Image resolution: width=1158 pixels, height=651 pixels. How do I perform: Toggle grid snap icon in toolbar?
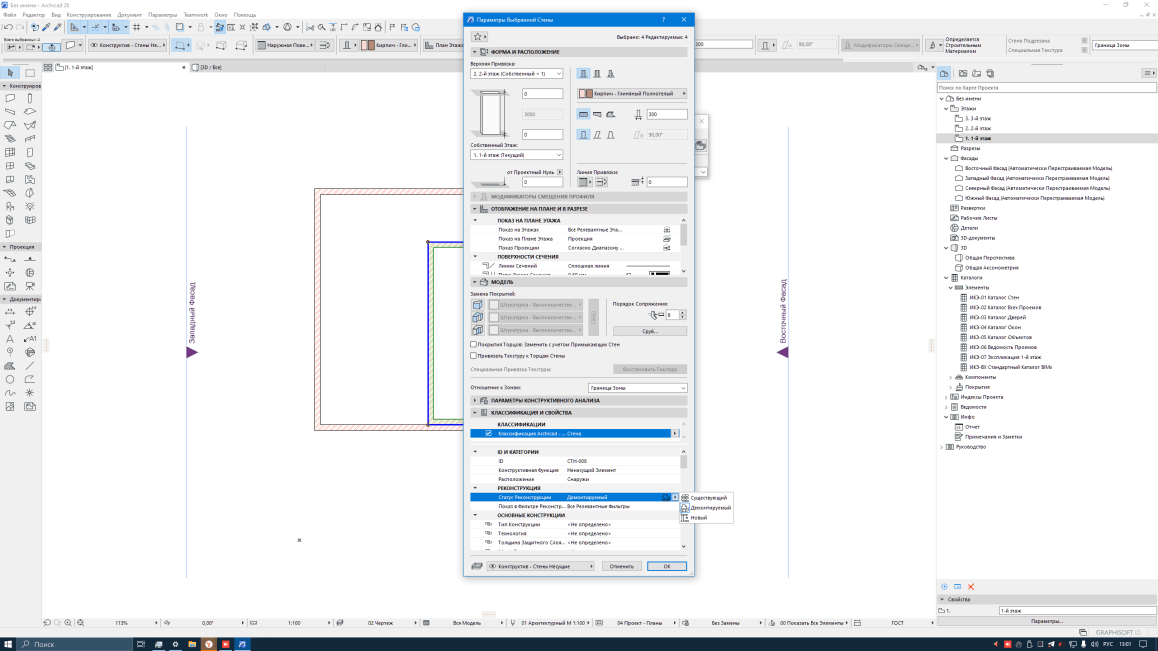tap(137, 27)
